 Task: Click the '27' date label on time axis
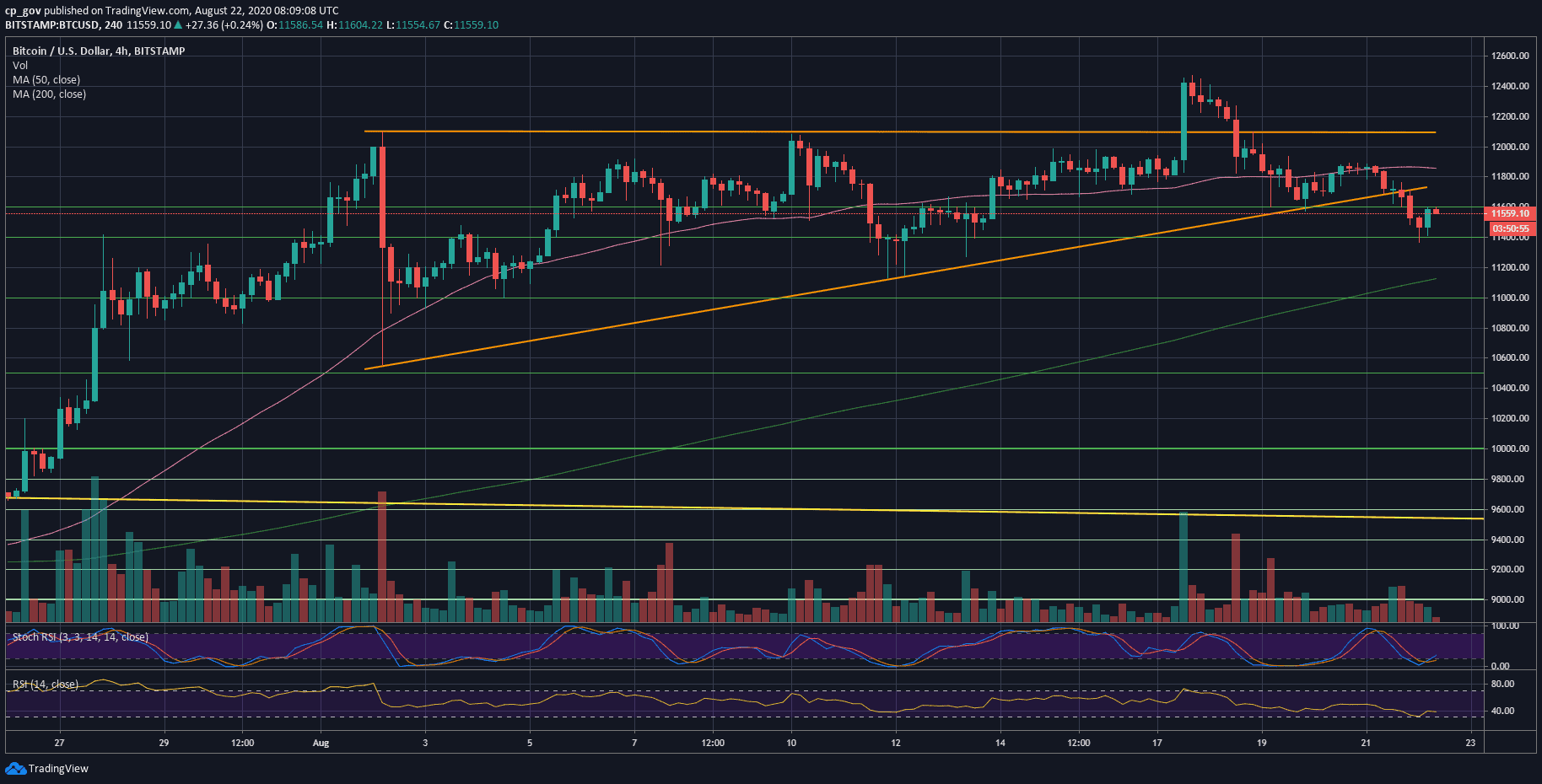pos(59,743)
